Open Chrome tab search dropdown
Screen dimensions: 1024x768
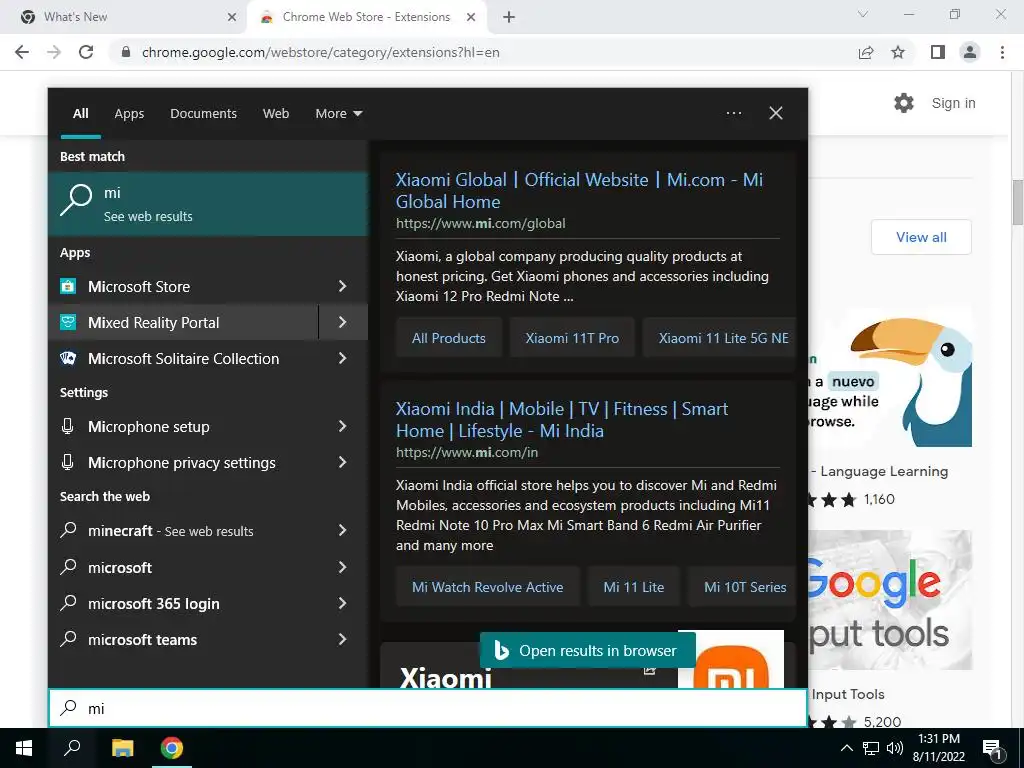pyautogui.click(x=863, y=14)
